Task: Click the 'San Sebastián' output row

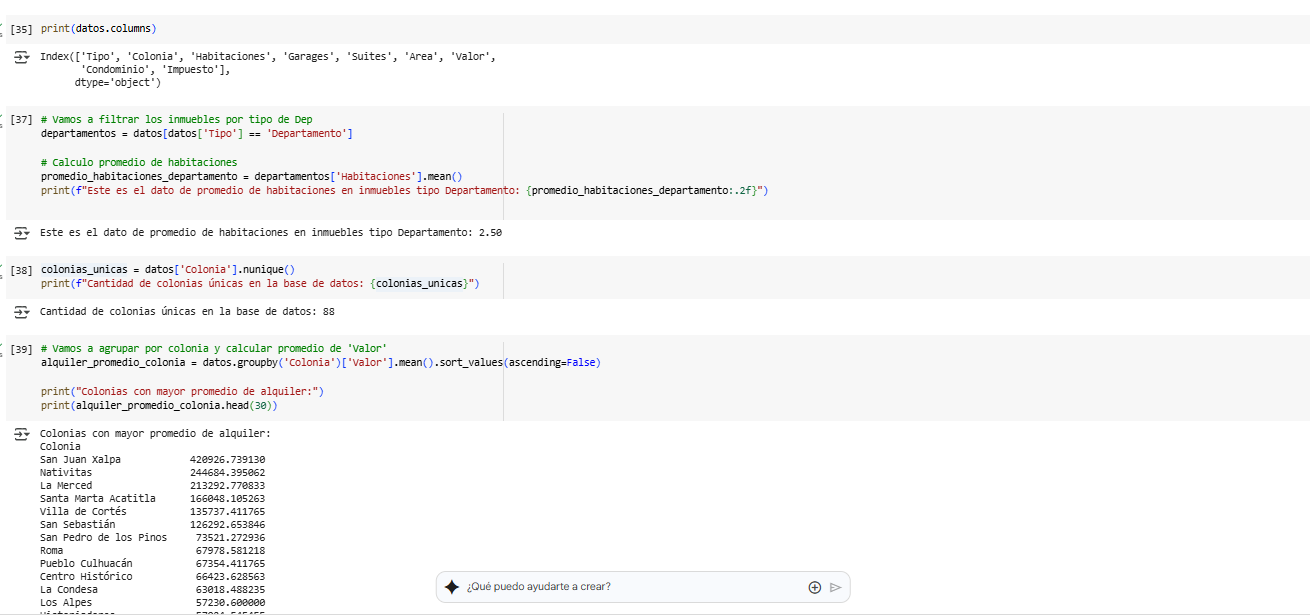Action: tap(152, 525)
